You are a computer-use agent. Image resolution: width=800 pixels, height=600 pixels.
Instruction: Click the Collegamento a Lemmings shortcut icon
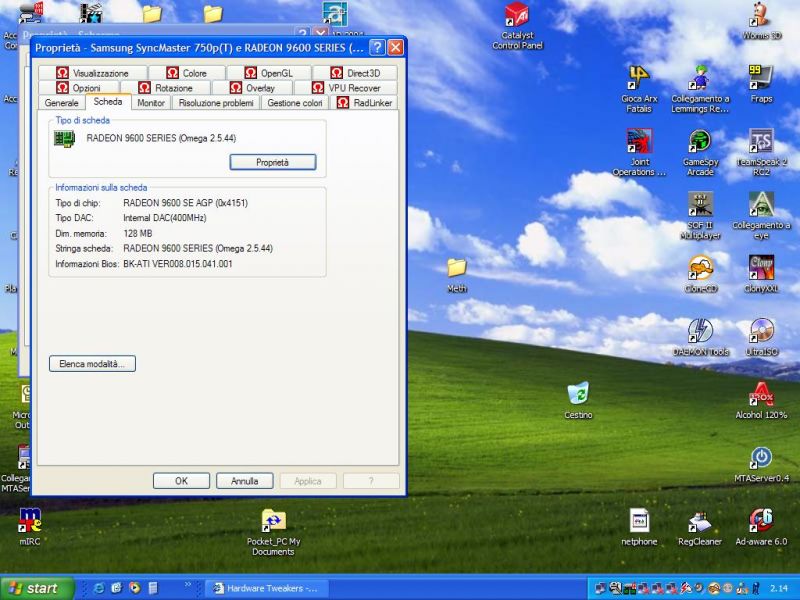[700, 89]
